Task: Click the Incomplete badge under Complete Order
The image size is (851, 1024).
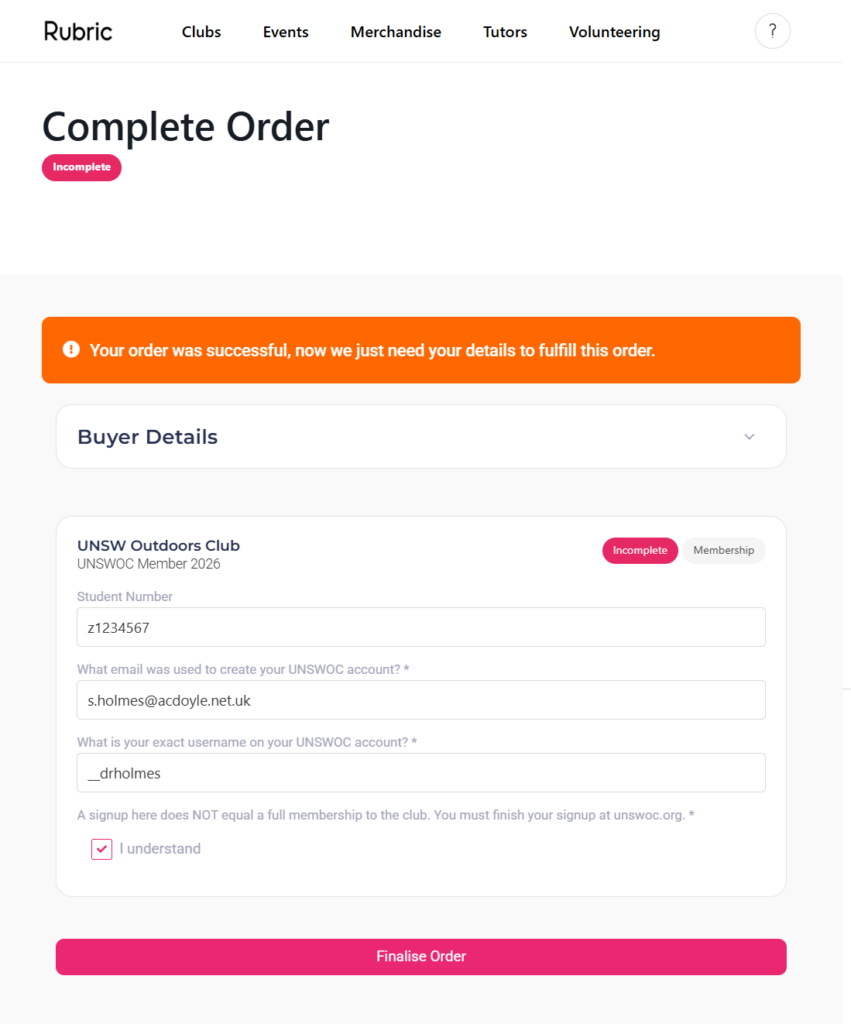Action: [x=81, y=167]
